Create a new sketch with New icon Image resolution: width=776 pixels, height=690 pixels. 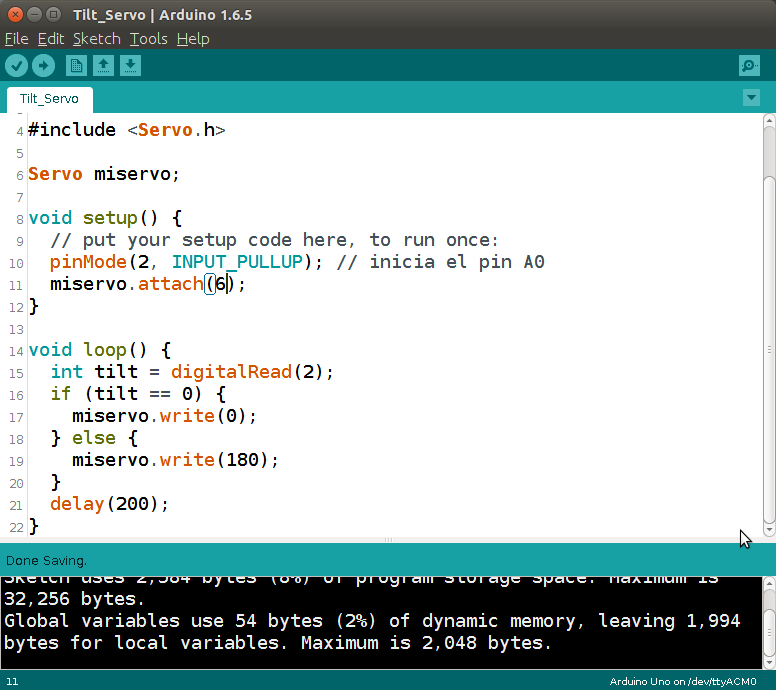pos(76,66)
